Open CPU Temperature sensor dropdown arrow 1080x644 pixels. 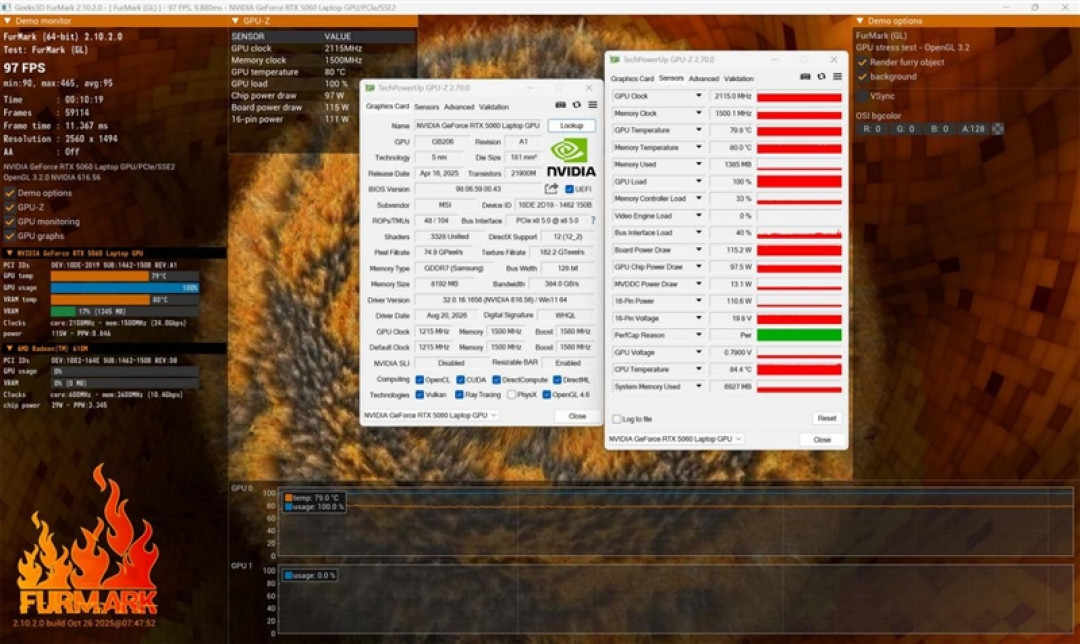pyautogui.click(x=698, y=369)
